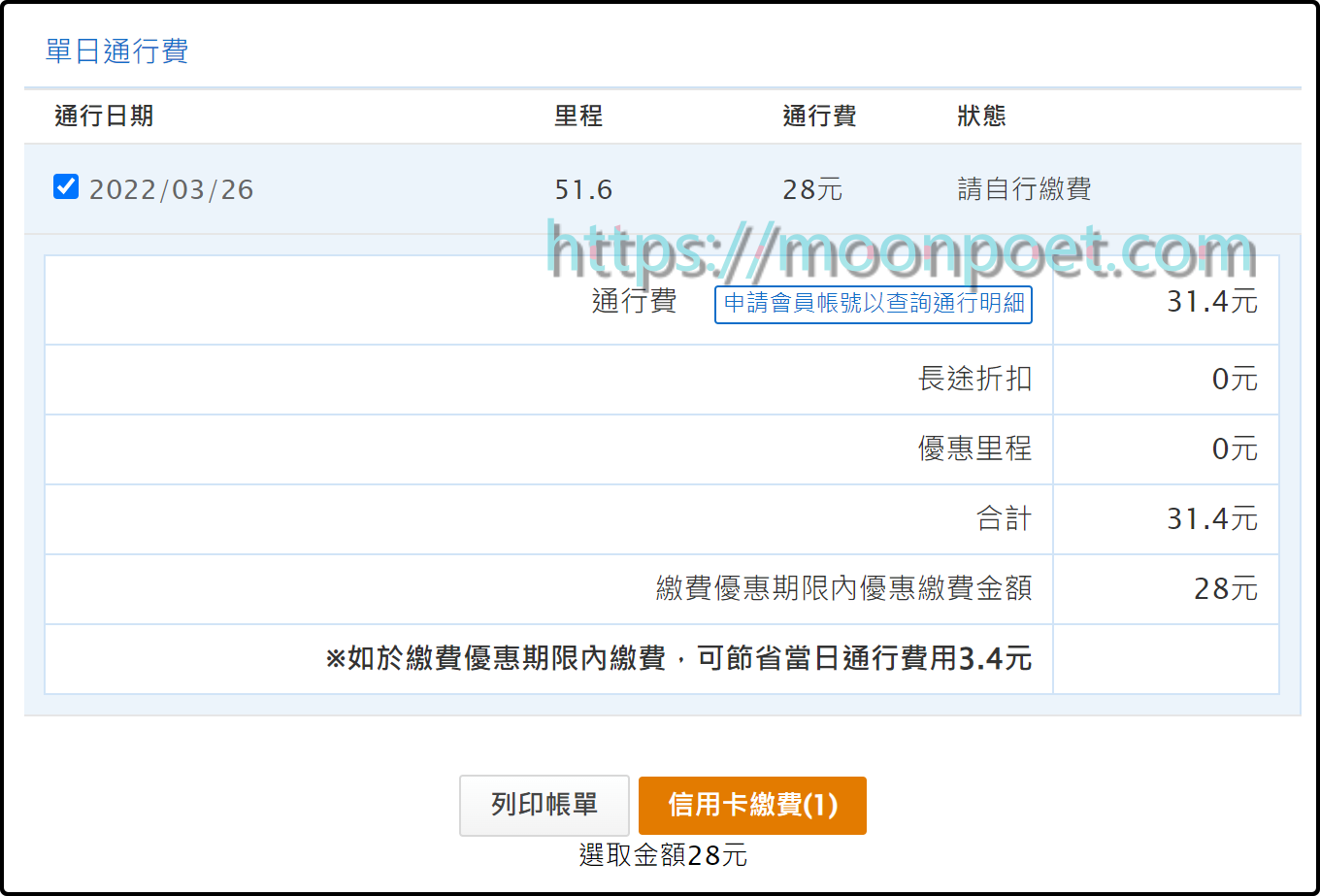
Task: Select the 優惠里程 row label
Action: pyautogui.click(x=974, y=448)
